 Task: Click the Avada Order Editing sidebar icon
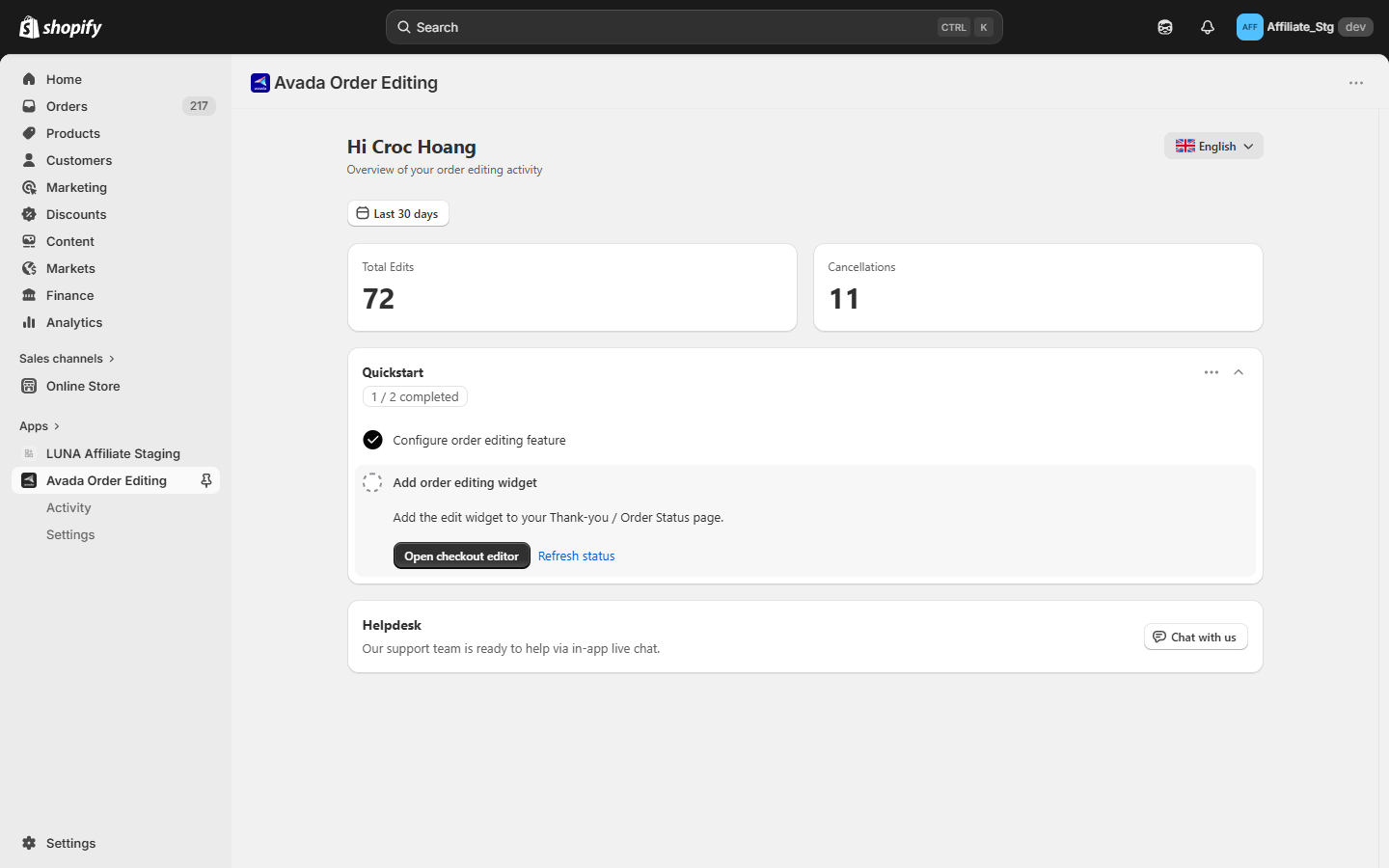[x=29, y=480]
